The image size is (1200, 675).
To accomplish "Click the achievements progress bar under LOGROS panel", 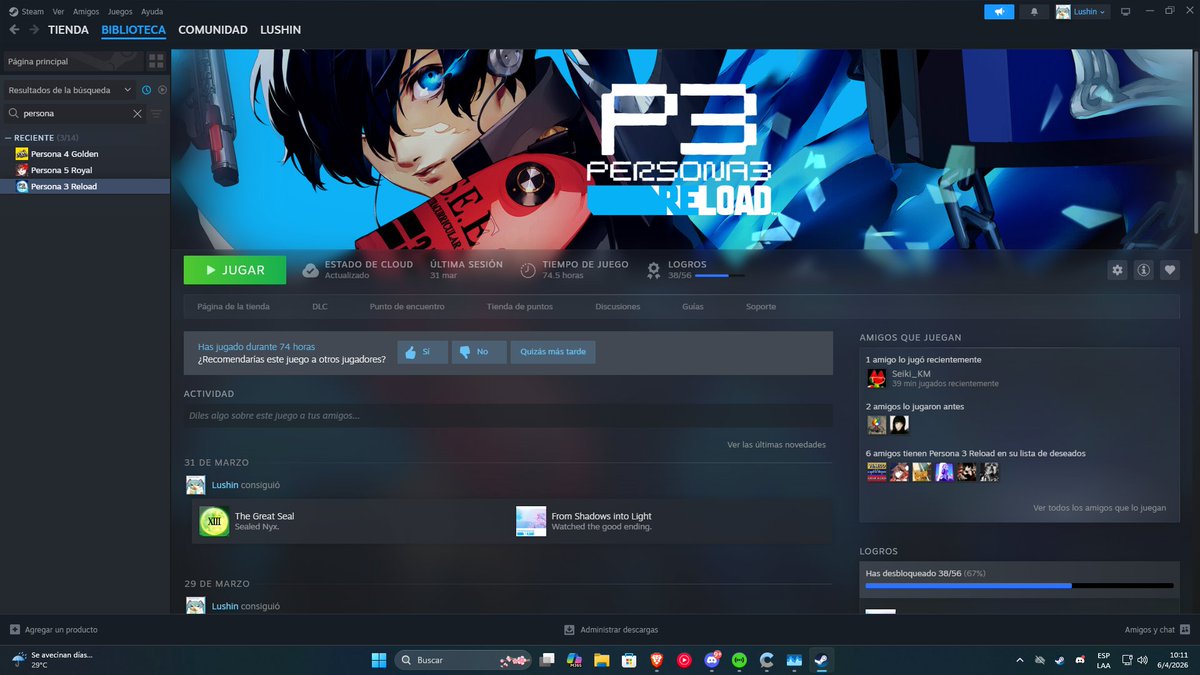I will tap(1019, 585).
